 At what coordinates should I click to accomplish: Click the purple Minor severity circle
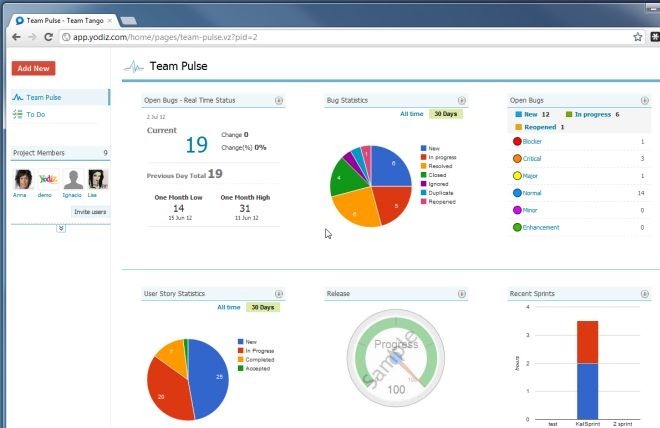[x=517, y=210]
